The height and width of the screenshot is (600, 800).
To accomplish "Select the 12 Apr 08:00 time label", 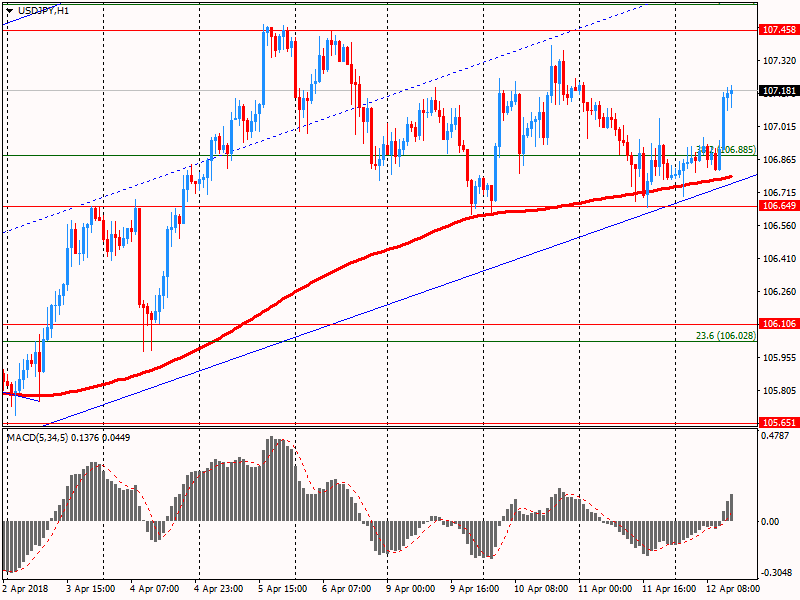I will coord(733,589).
